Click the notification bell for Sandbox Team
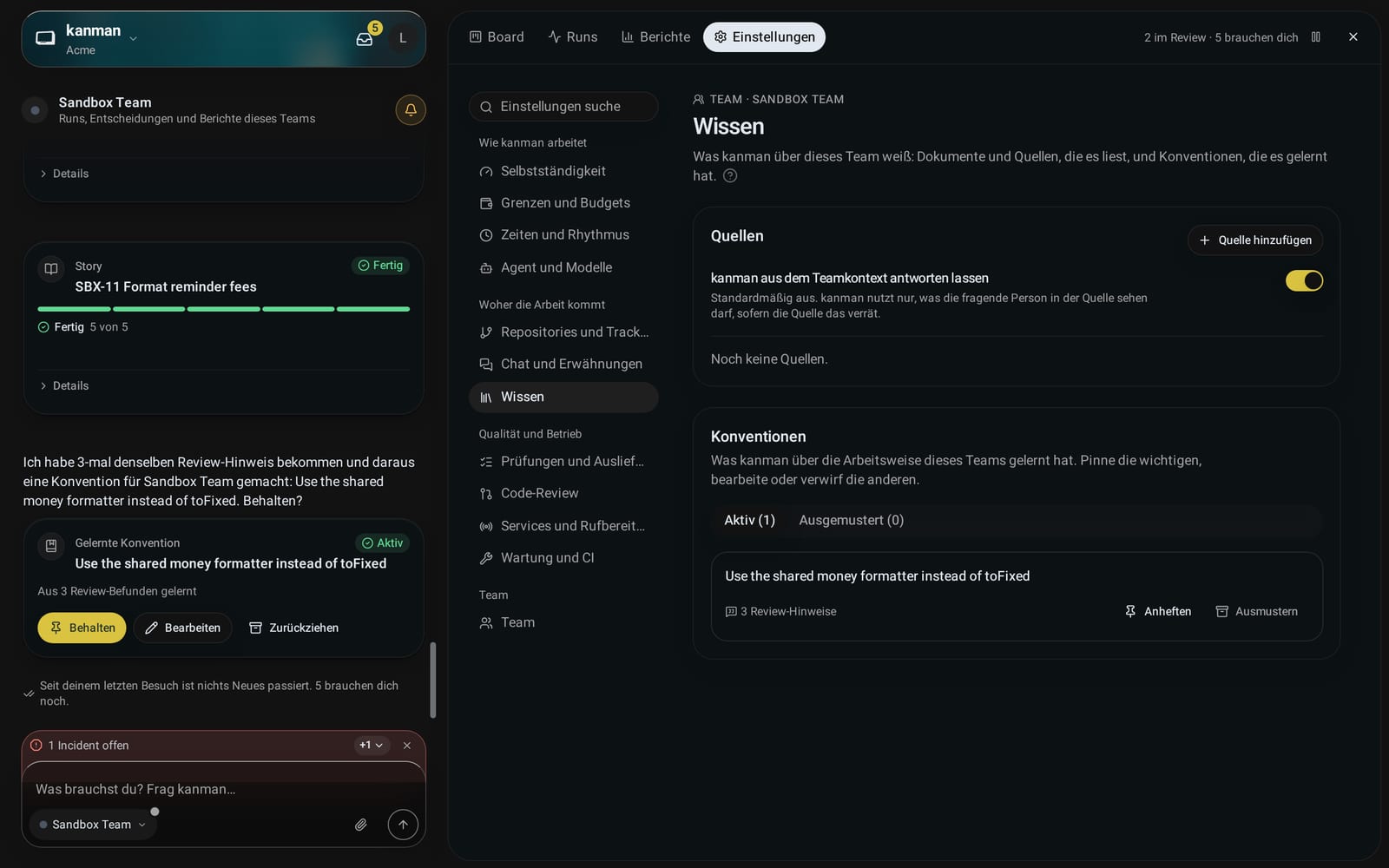This screenshot has width=1389, height=868. click(411, 109)
